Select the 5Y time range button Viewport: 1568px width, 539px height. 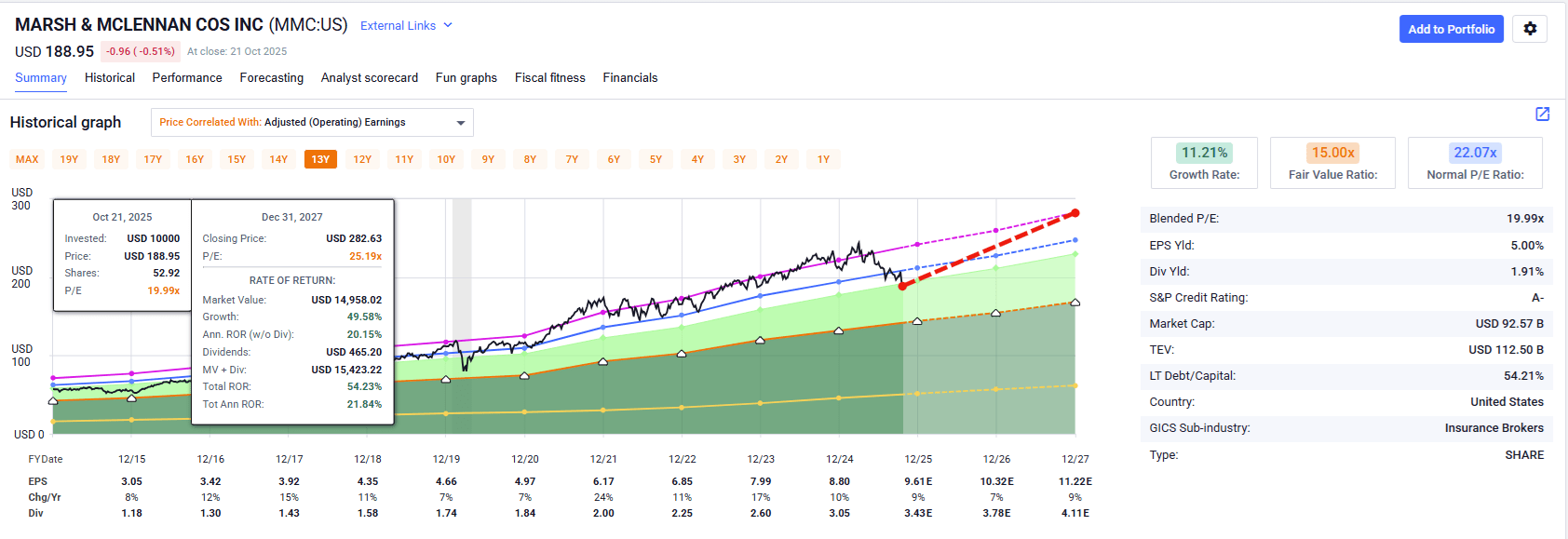[656, 159]
